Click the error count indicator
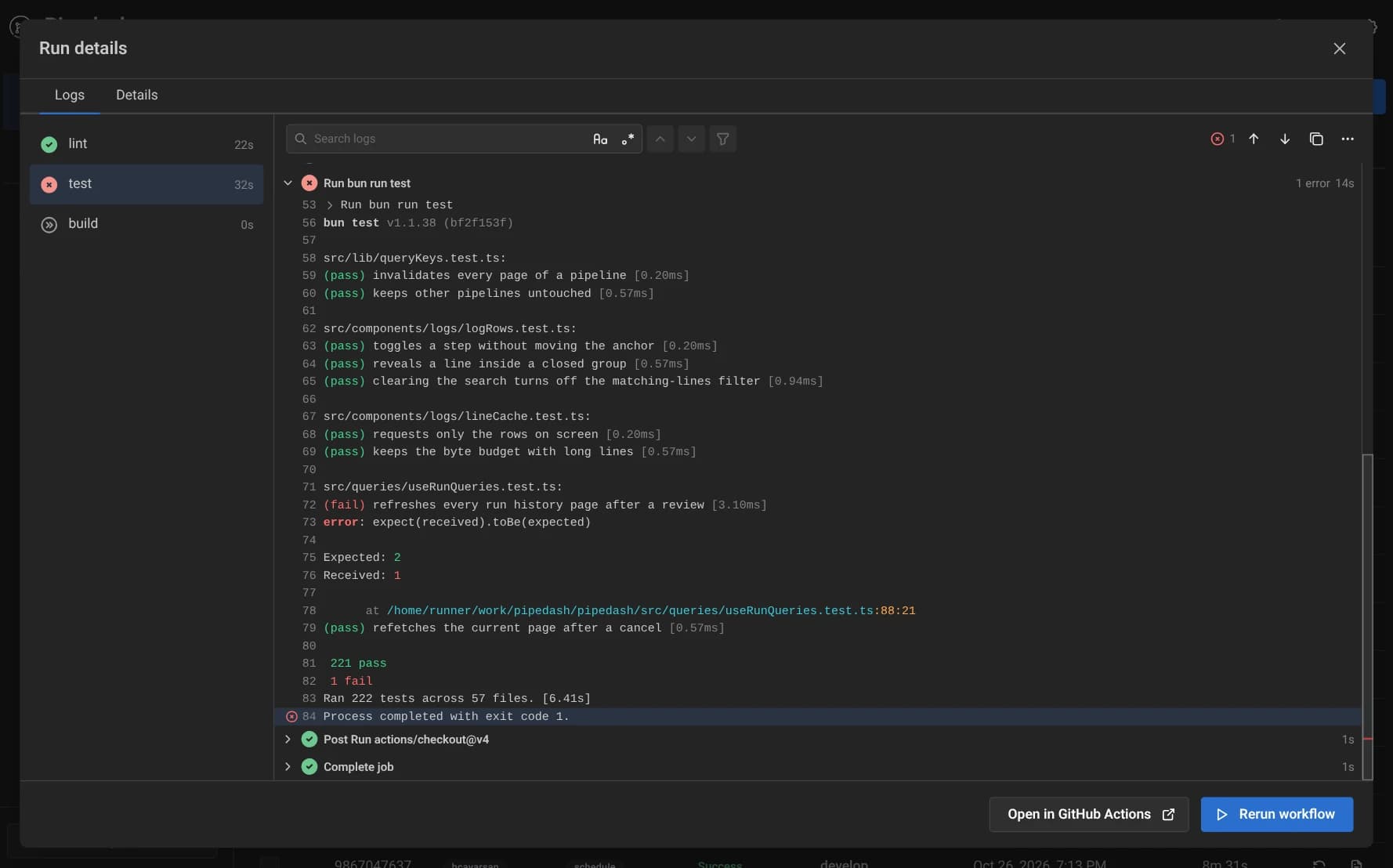1393x868 pixels. 1223,139
